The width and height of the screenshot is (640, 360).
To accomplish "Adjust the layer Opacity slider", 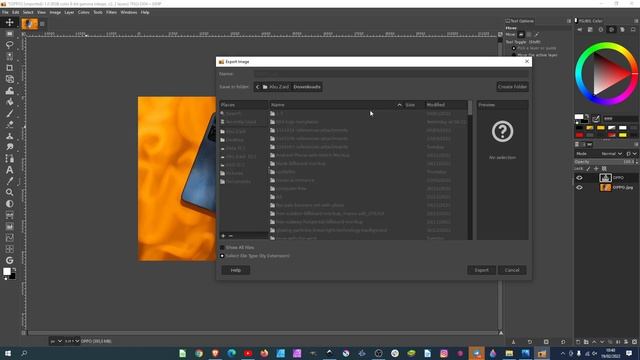I will click(x=606, y=162).
